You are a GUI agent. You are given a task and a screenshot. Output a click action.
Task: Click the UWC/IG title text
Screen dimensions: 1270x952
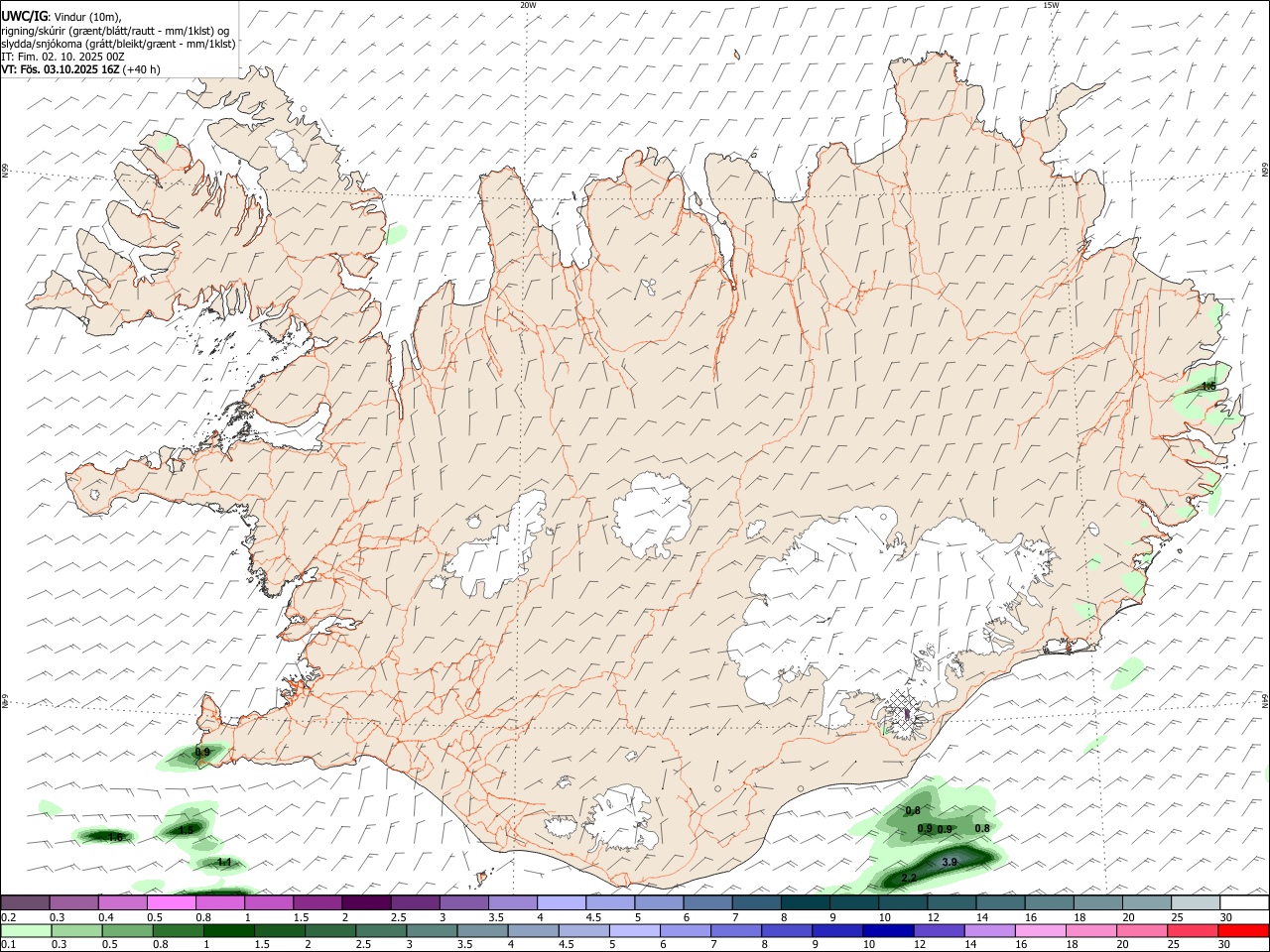(24, 17)
